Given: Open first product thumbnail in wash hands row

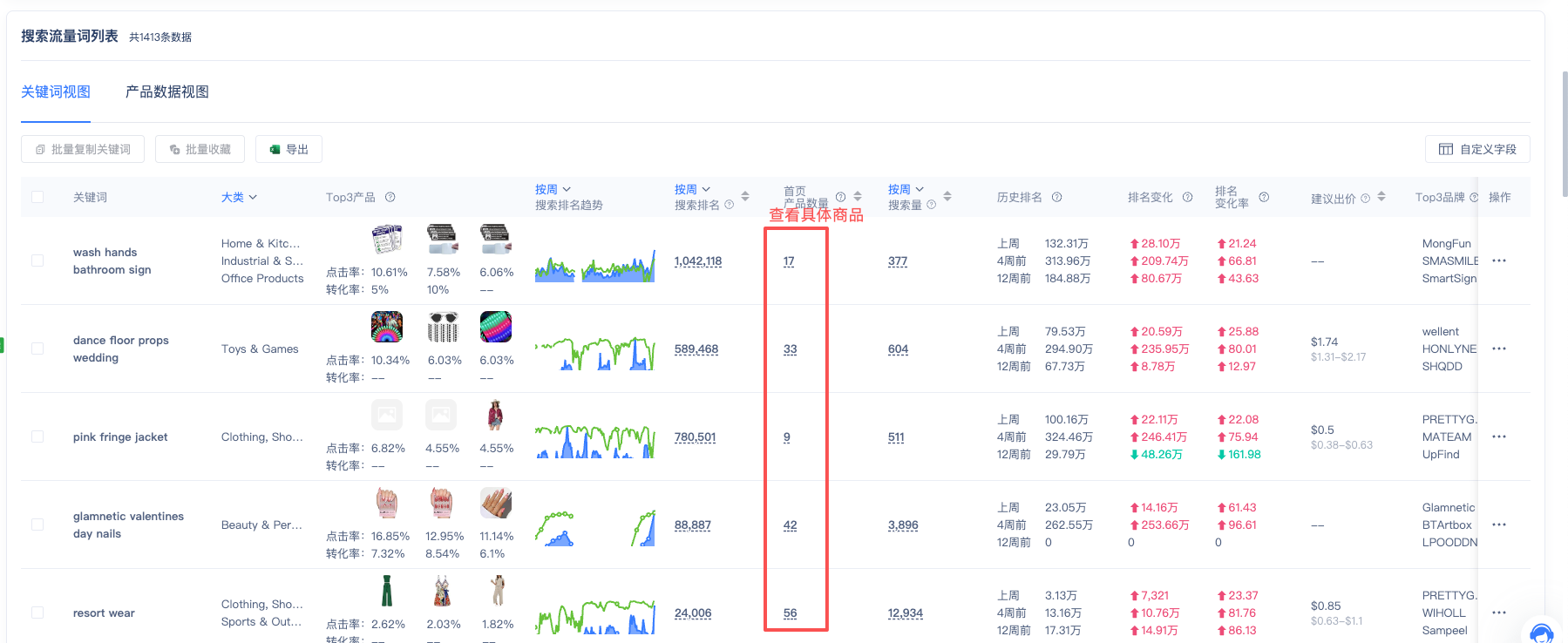Looking at the screenshot, I should [387, 239].
